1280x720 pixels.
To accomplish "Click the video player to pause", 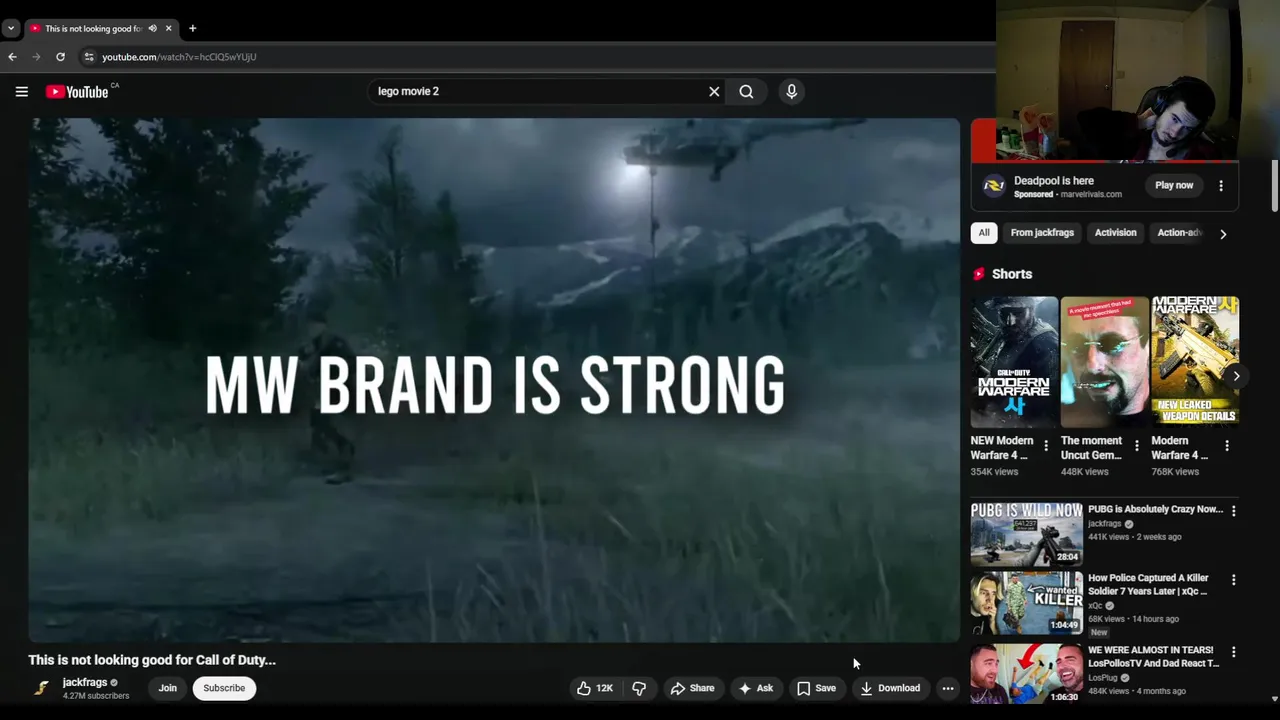I will pyautogui.click(x=494, y=380).
